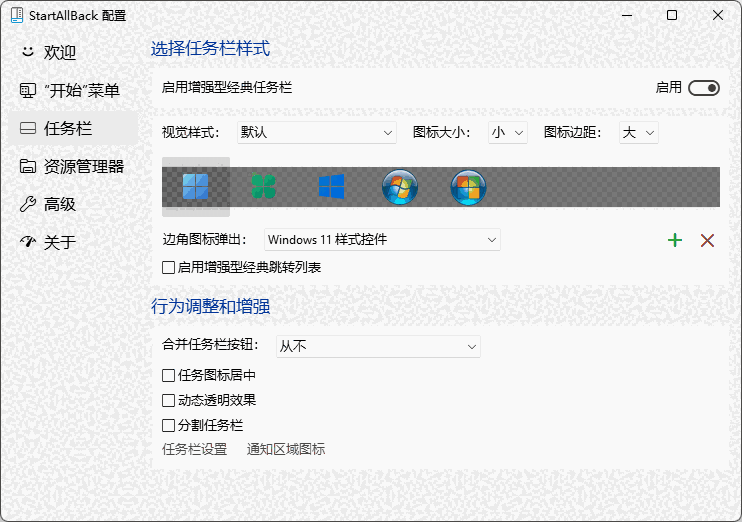742x522 pixels.
Task: Choose the last orb with the square colorful logo
Action: [468, 187]
